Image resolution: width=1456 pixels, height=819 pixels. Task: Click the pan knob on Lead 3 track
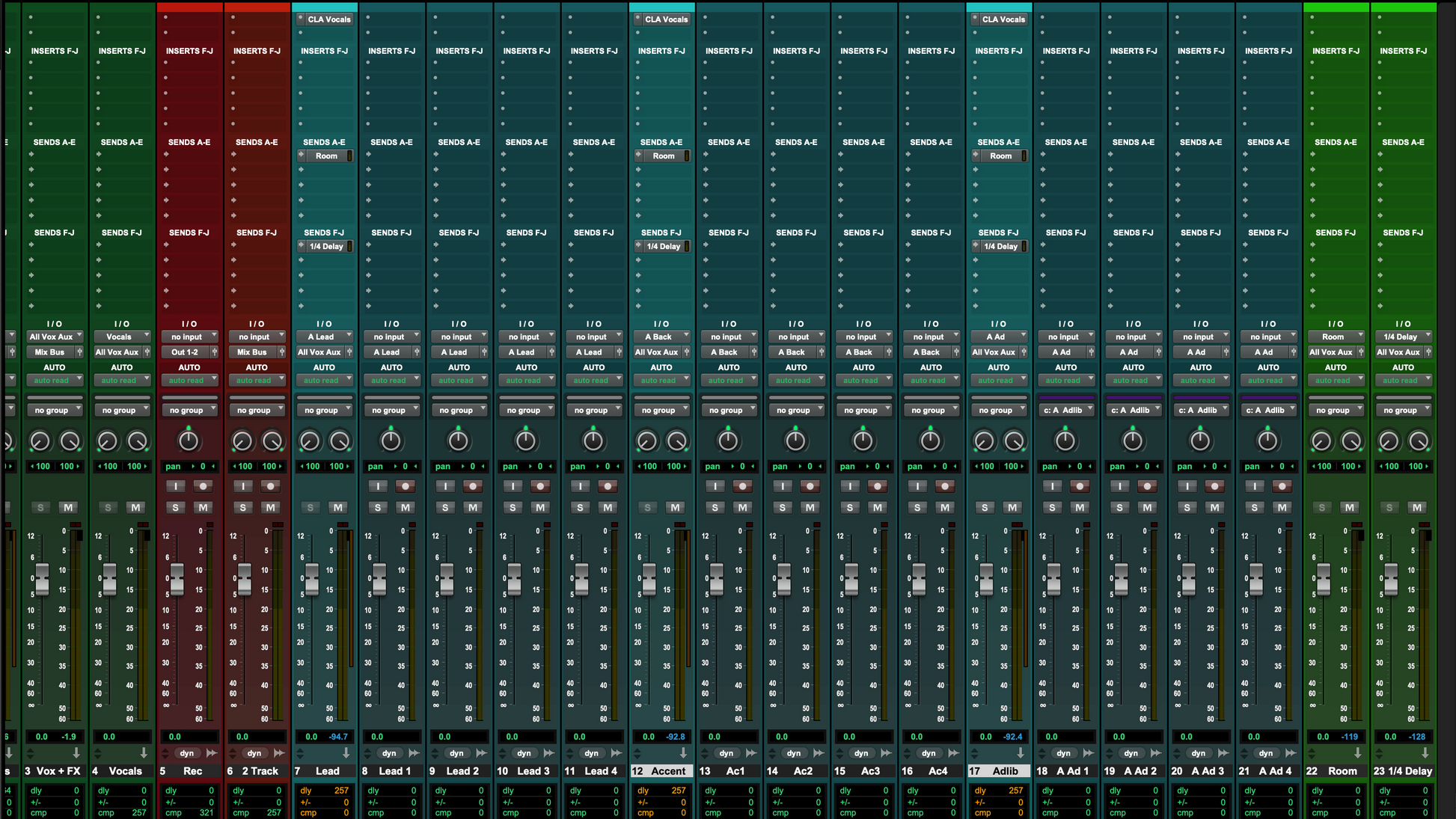[x=526, y=441]
